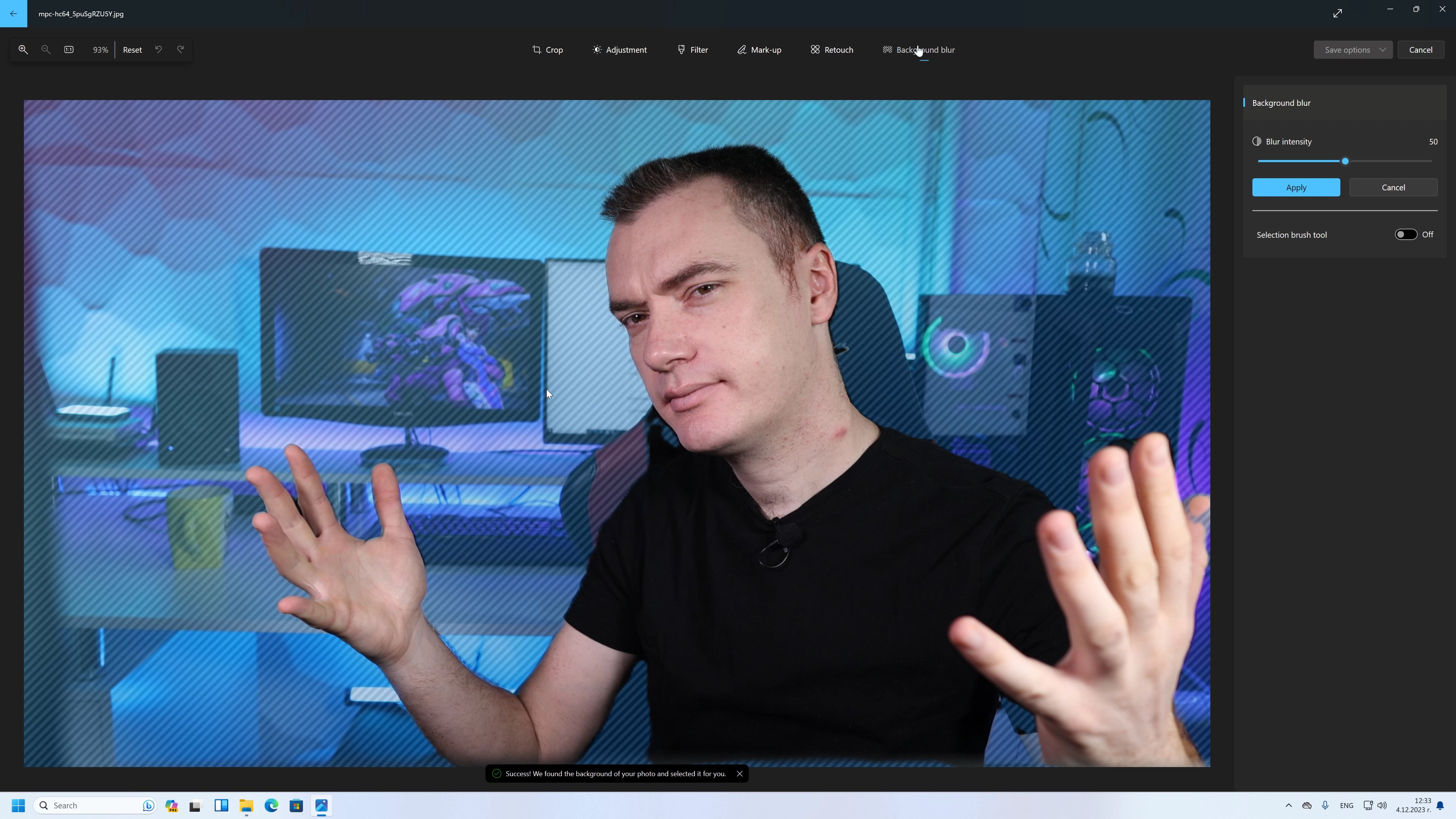Click the file name mpc-hc64_5puSgRZU5Y.jpg
The height and width of the screenshot is (819, 1456).
[81, 14]
